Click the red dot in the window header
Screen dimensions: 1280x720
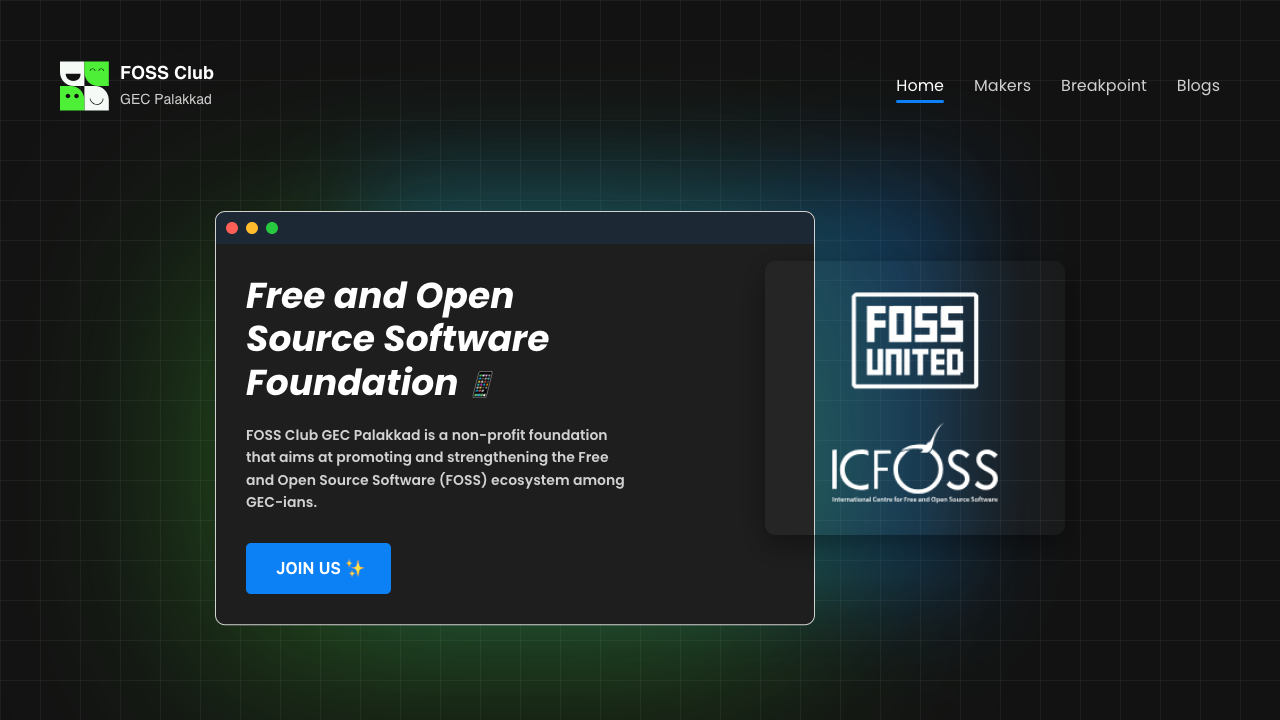[x=232, y=228]
